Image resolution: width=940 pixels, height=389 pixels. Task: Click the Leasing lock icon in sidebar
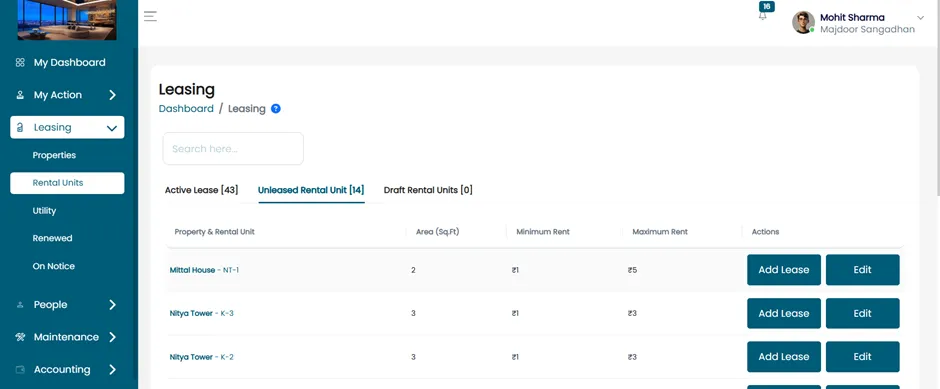tap(20, 127)
